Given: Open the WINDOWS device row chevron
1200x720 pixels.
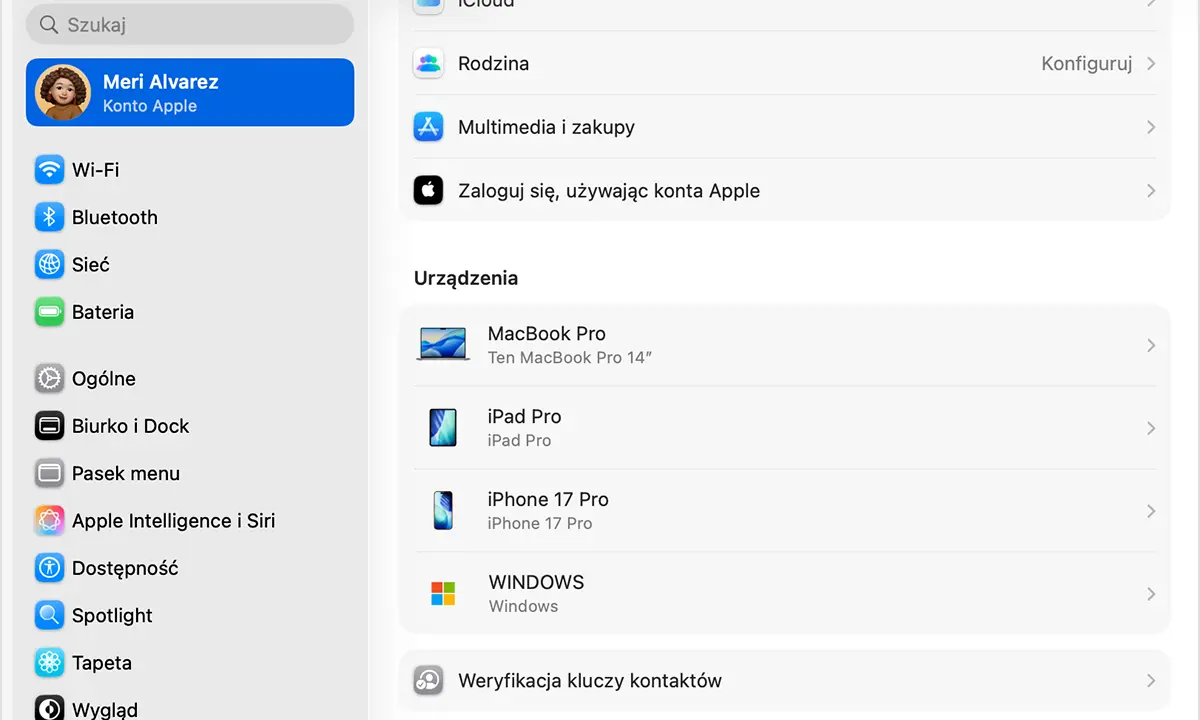Looking at the screenshot, I should coord(1151,594).
